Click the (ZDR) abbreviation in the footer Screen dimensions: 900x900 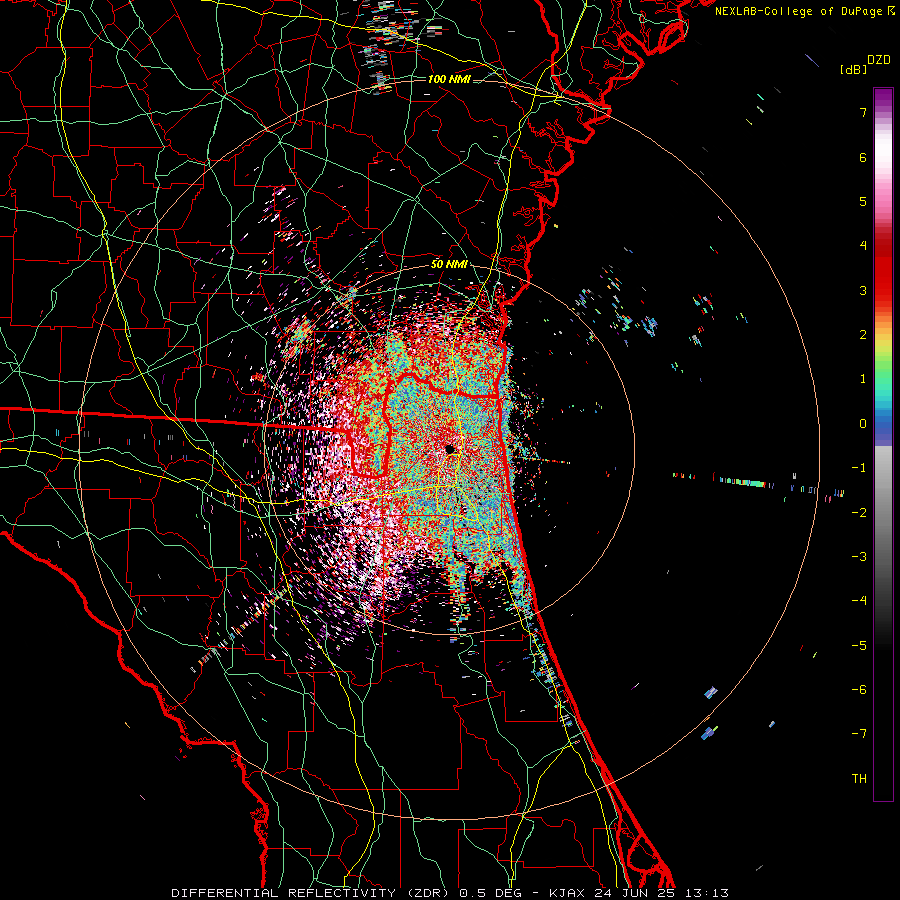pyautogui.click(x=428, y=893)
